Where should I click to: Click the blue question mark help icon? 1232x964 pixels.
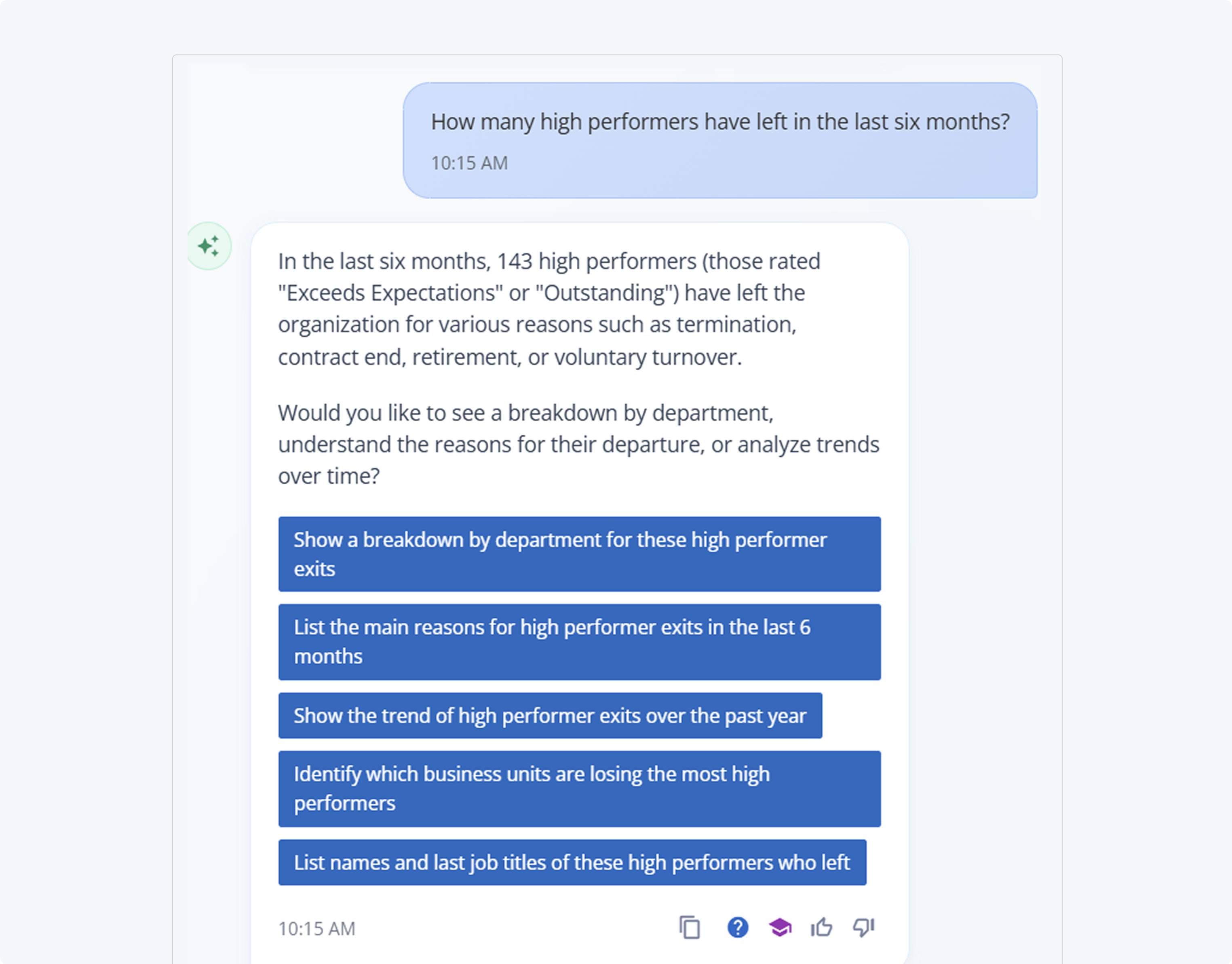click(737, 927)
